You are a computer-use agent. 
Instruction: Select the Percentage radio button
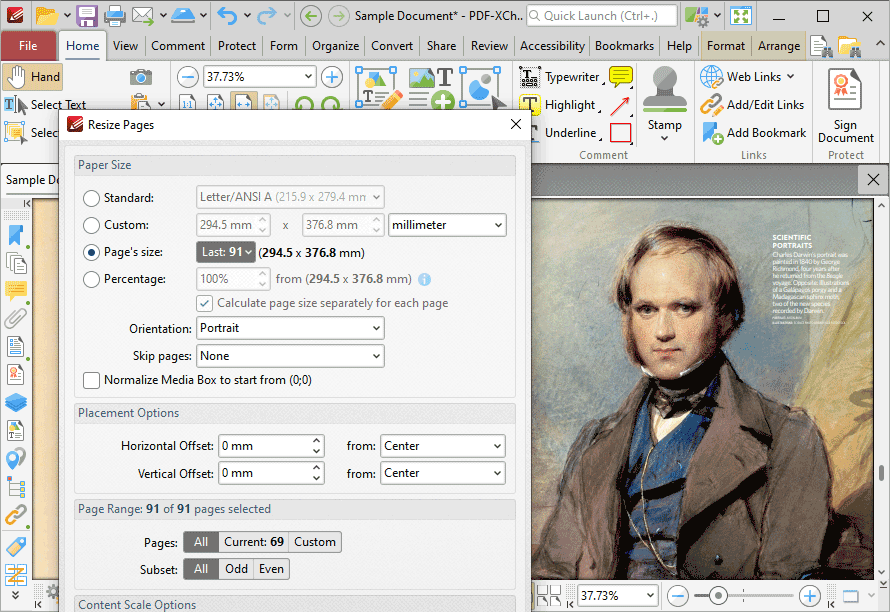(91, 279)
